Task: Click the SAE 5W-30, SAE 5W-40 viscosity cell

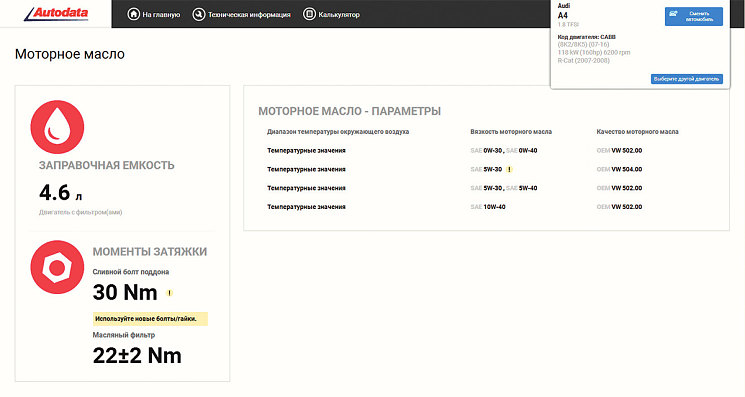Action: coord(504,188)
